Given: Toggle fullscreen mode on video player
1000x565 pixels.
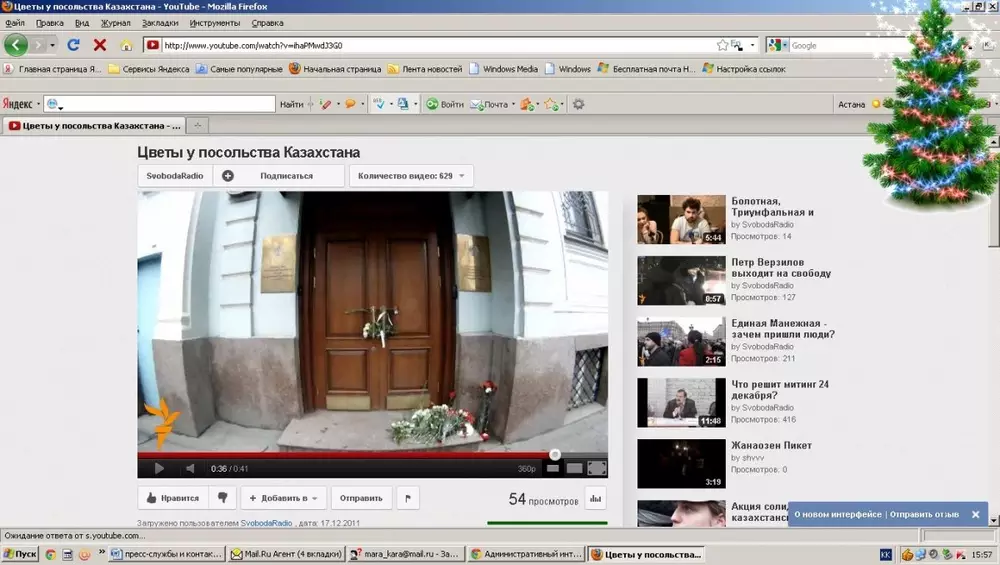Looking at the screenshot, I should (x=596, y=468).
